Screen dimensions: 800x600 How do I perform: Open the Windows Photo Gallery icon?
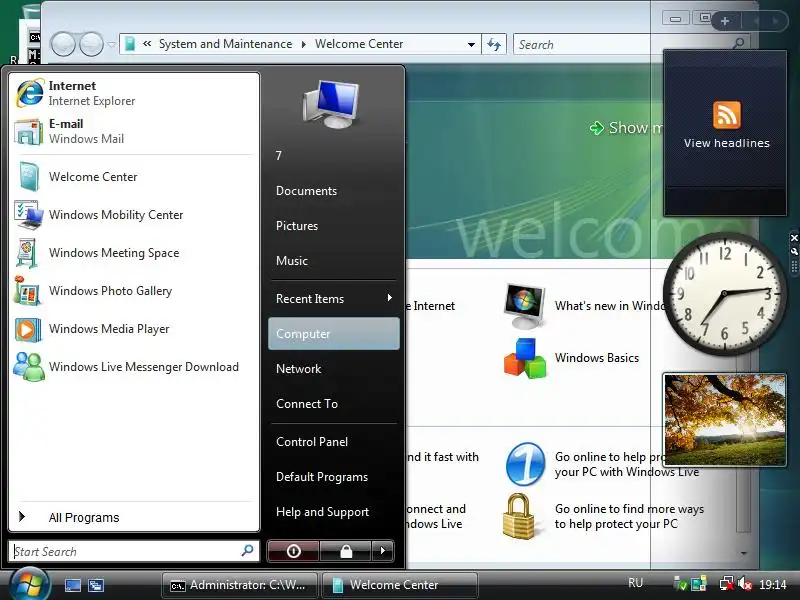click(x=27, y=291)
